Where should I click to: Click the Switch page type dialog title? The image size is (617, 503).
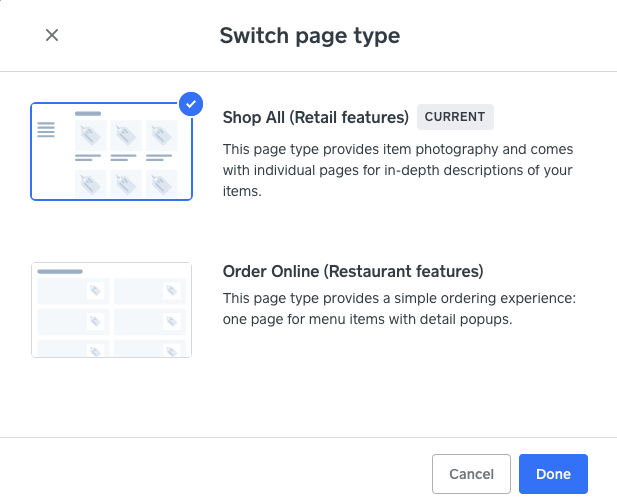pos(309,36)
